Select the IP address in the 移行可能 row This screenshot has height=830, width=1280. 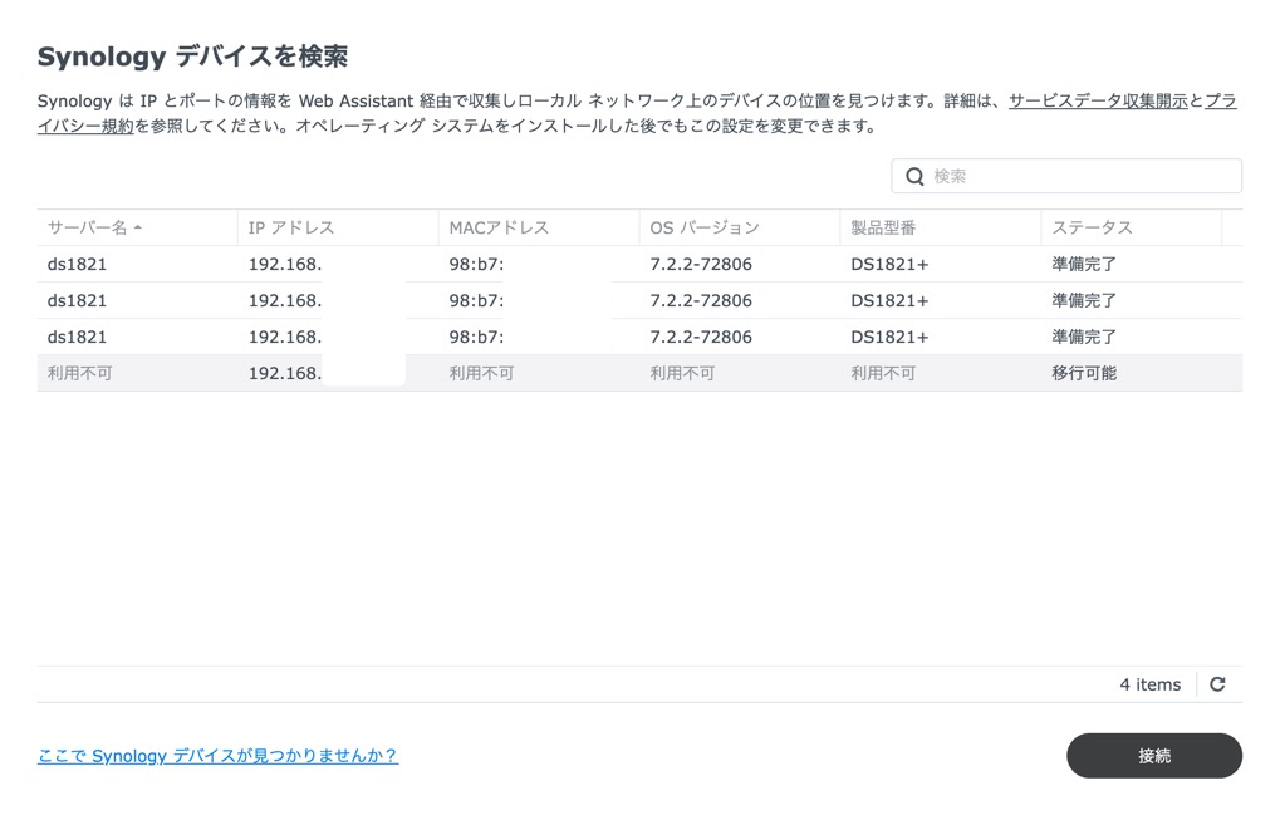click(x=285, y=373)
